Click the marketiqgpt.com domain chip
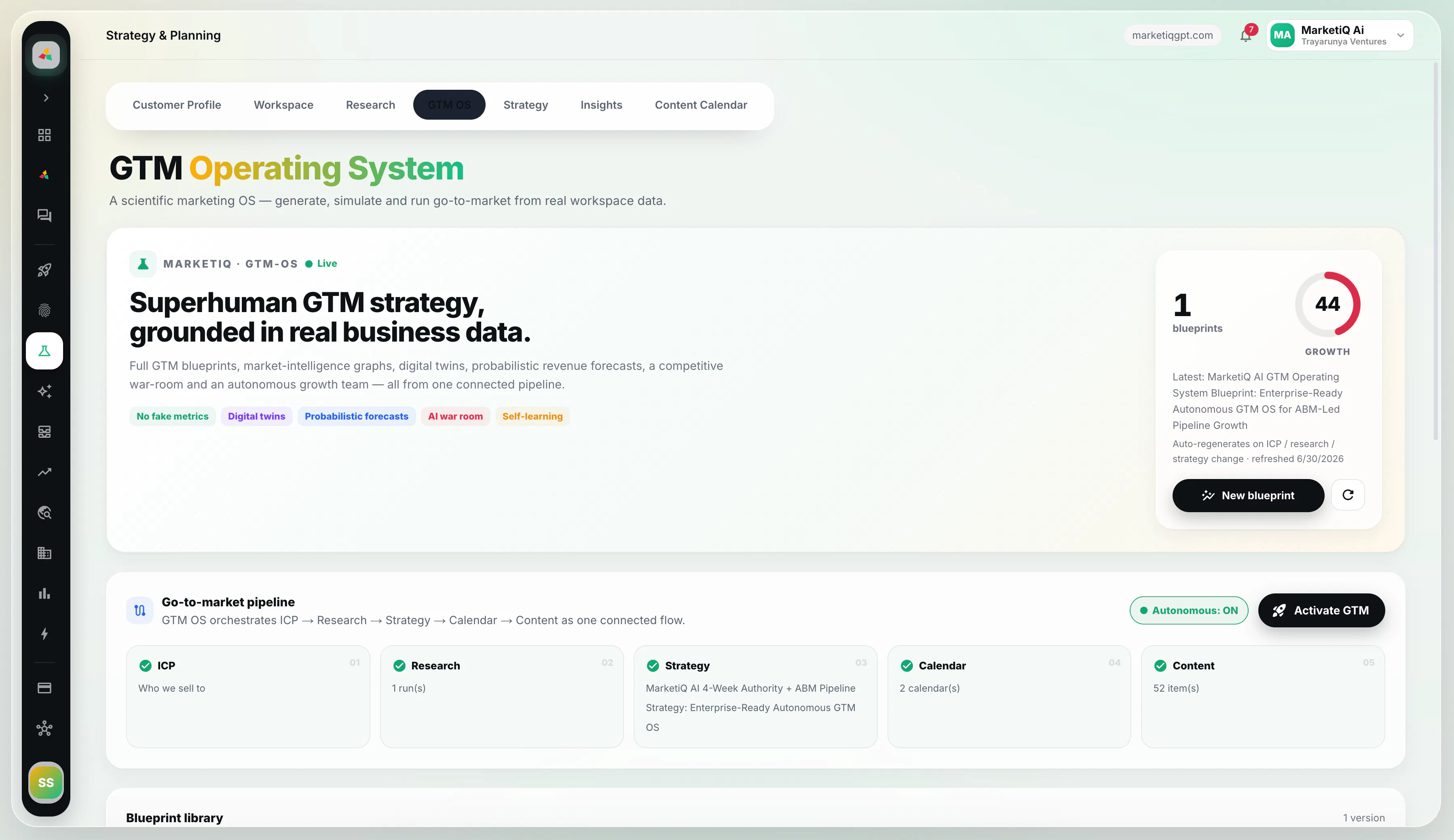This screenshot has height=840, width=1454. click(x=1173, y=35)
